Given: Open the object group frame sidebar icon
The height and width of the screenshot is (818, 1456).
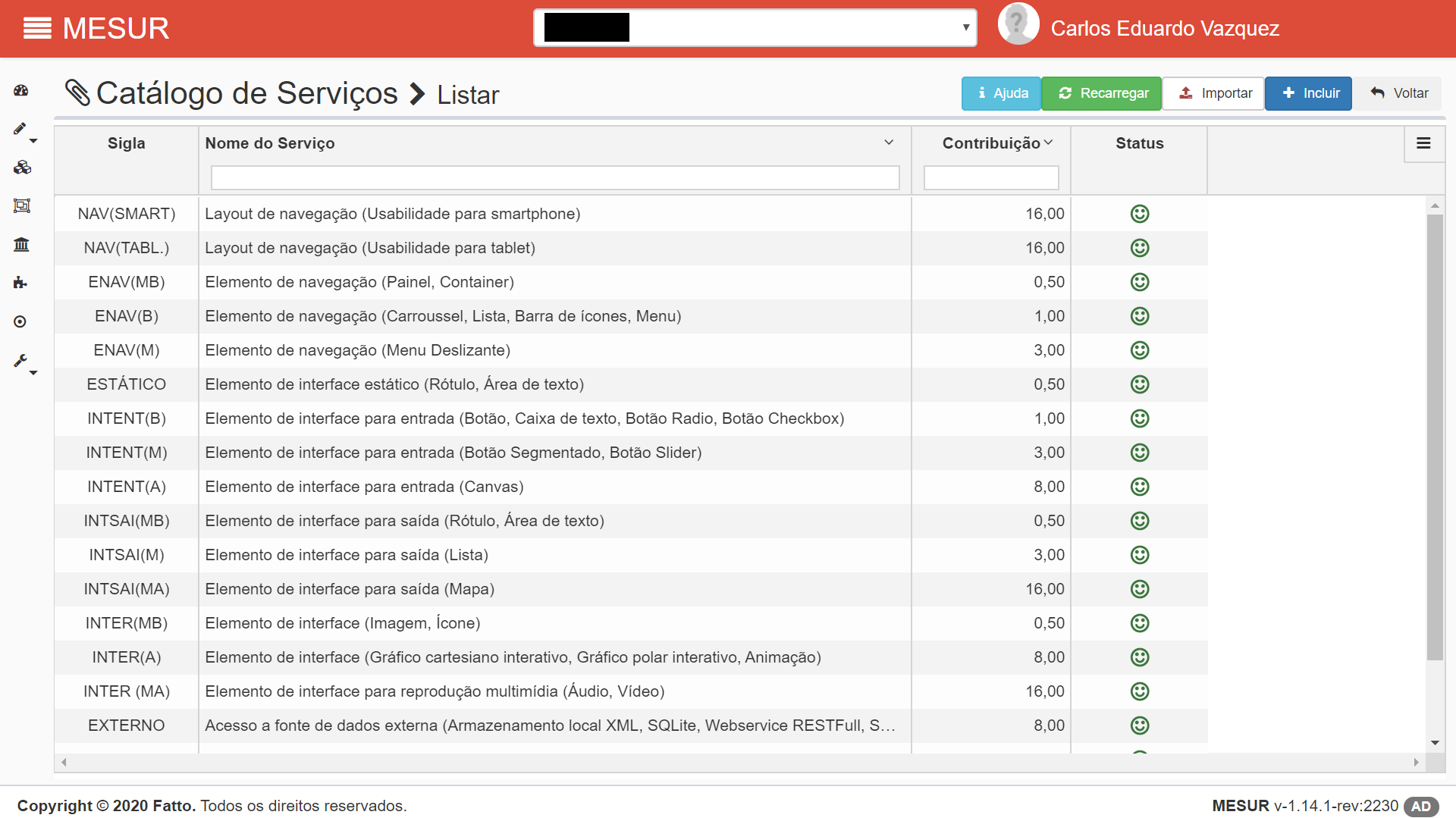Looking at the screenshot, I should [x=21, y=206].
